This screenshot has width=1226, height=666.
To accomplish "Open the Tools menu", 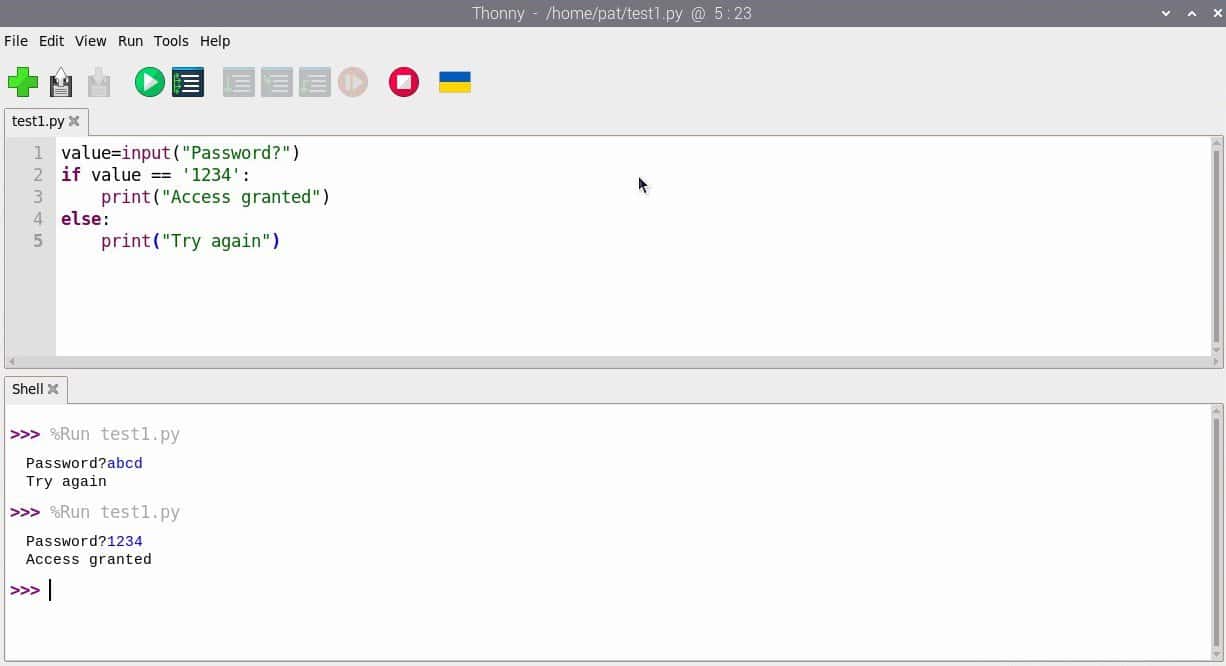I will 170,41.
